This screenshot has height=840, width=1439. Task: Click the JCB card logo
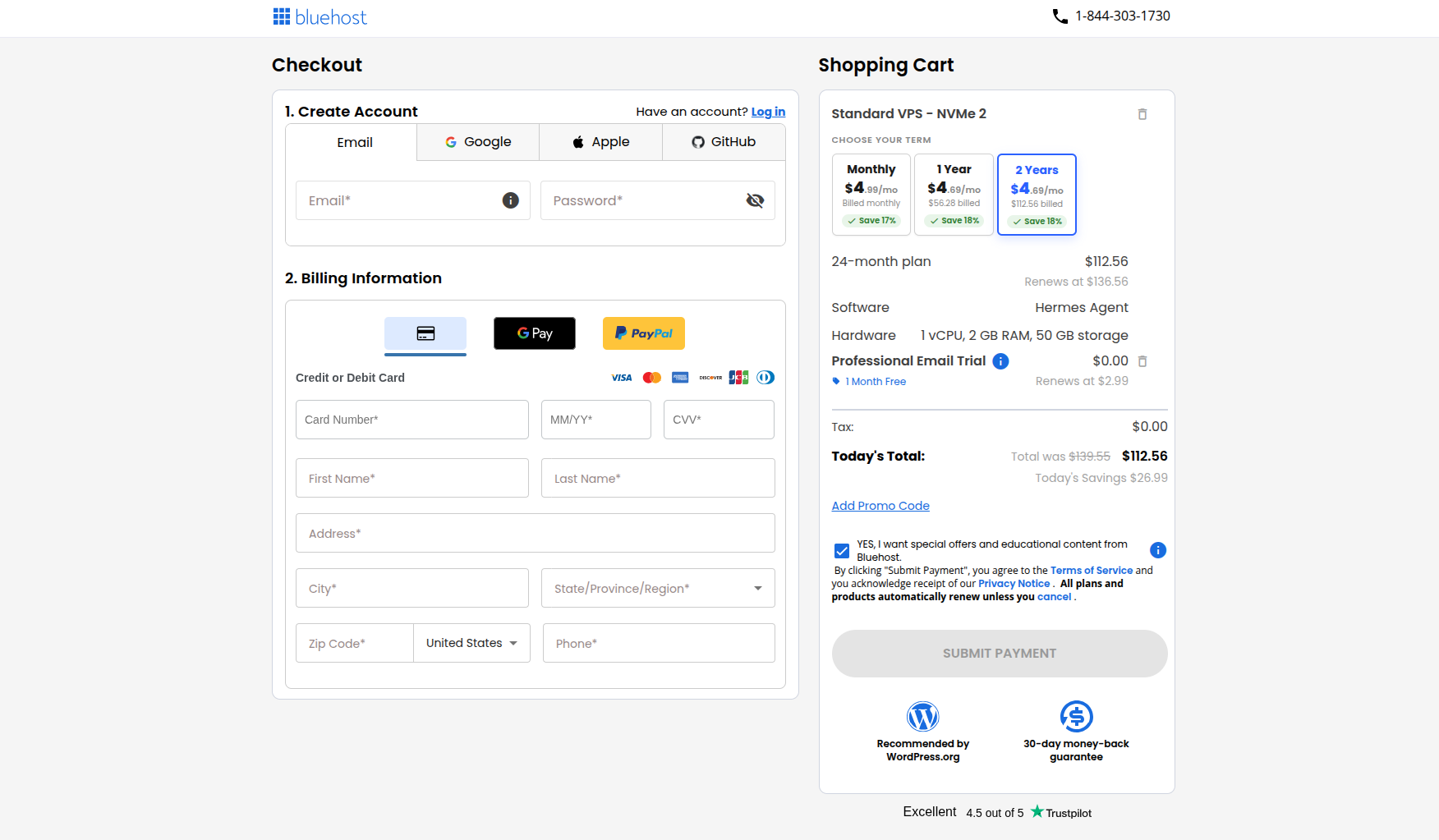click(x=738, y=378)
